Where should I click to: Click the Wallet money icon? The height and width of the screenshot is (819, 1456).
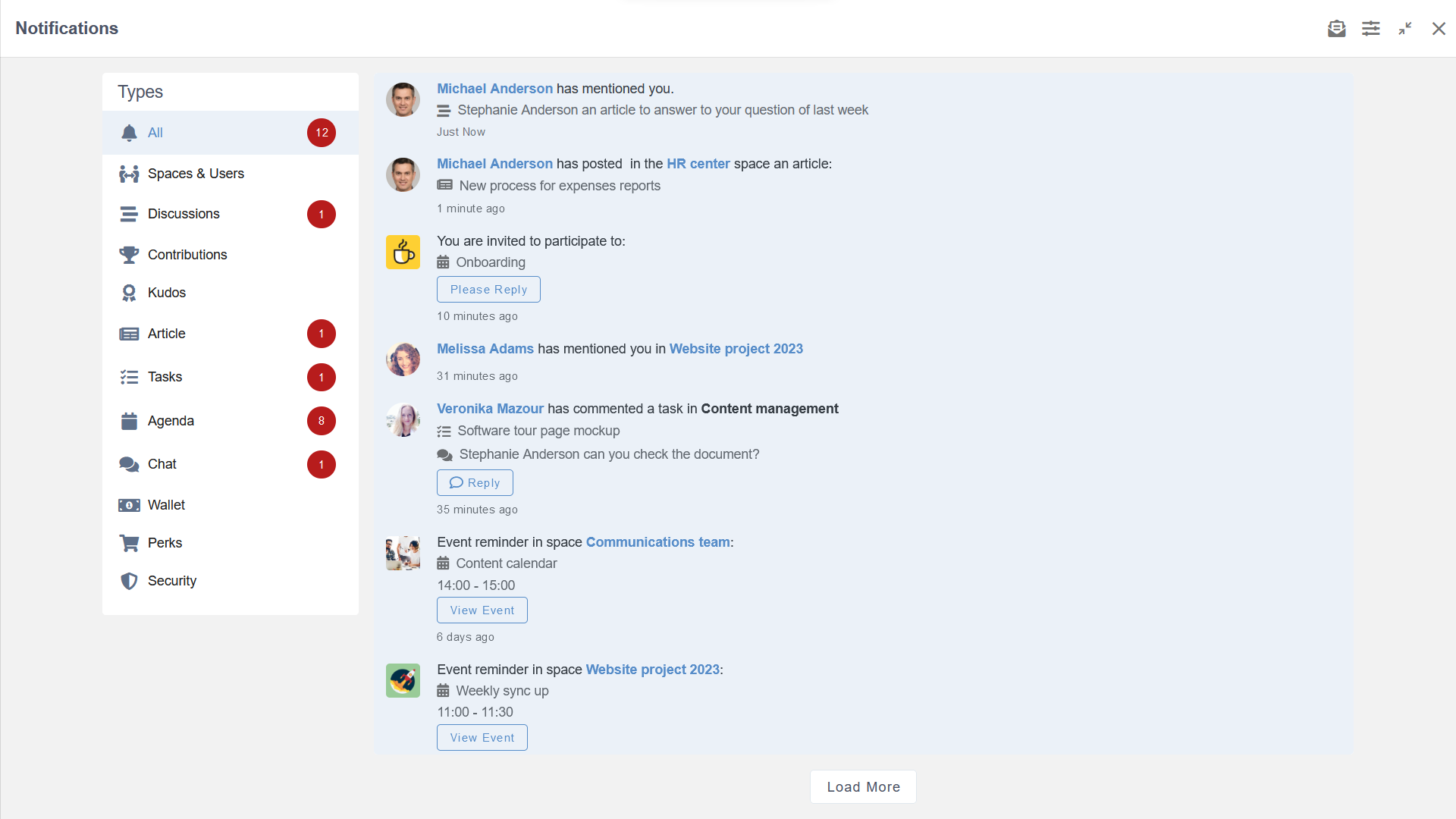pos(129,505)
